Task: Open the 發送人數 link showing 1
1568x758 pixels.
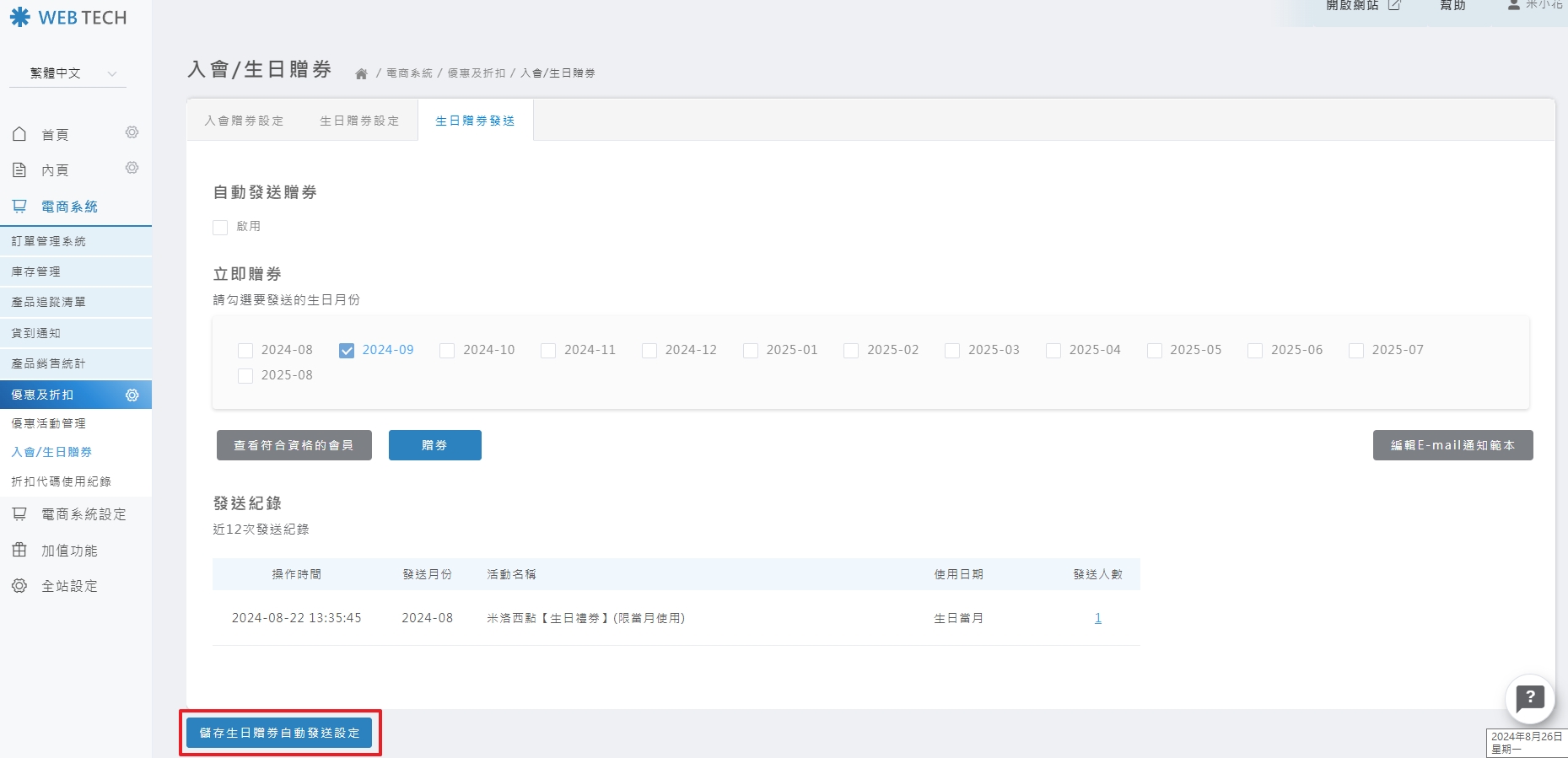Action: (x=1097, y=618)
